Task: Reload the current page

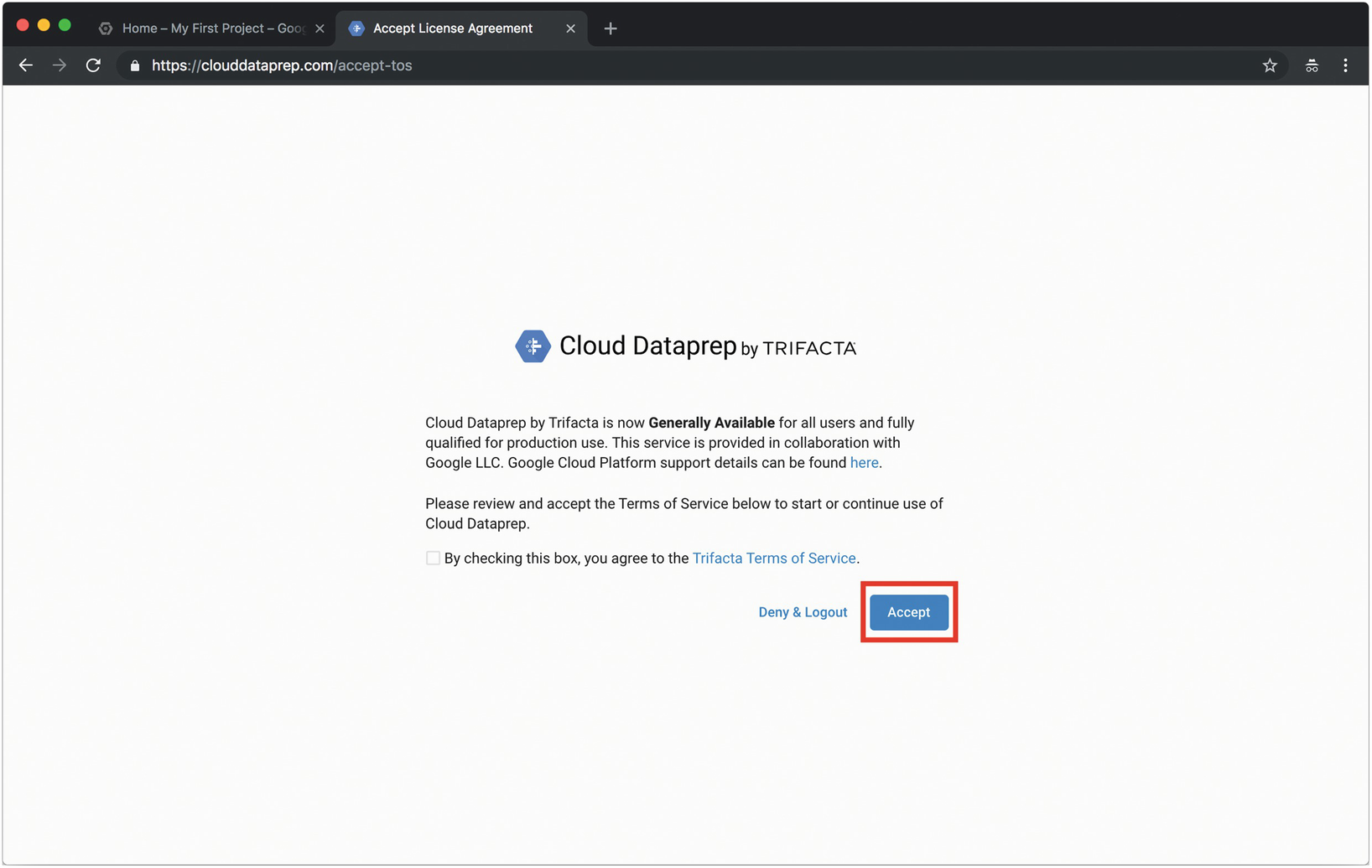Action: click(93, 65)
